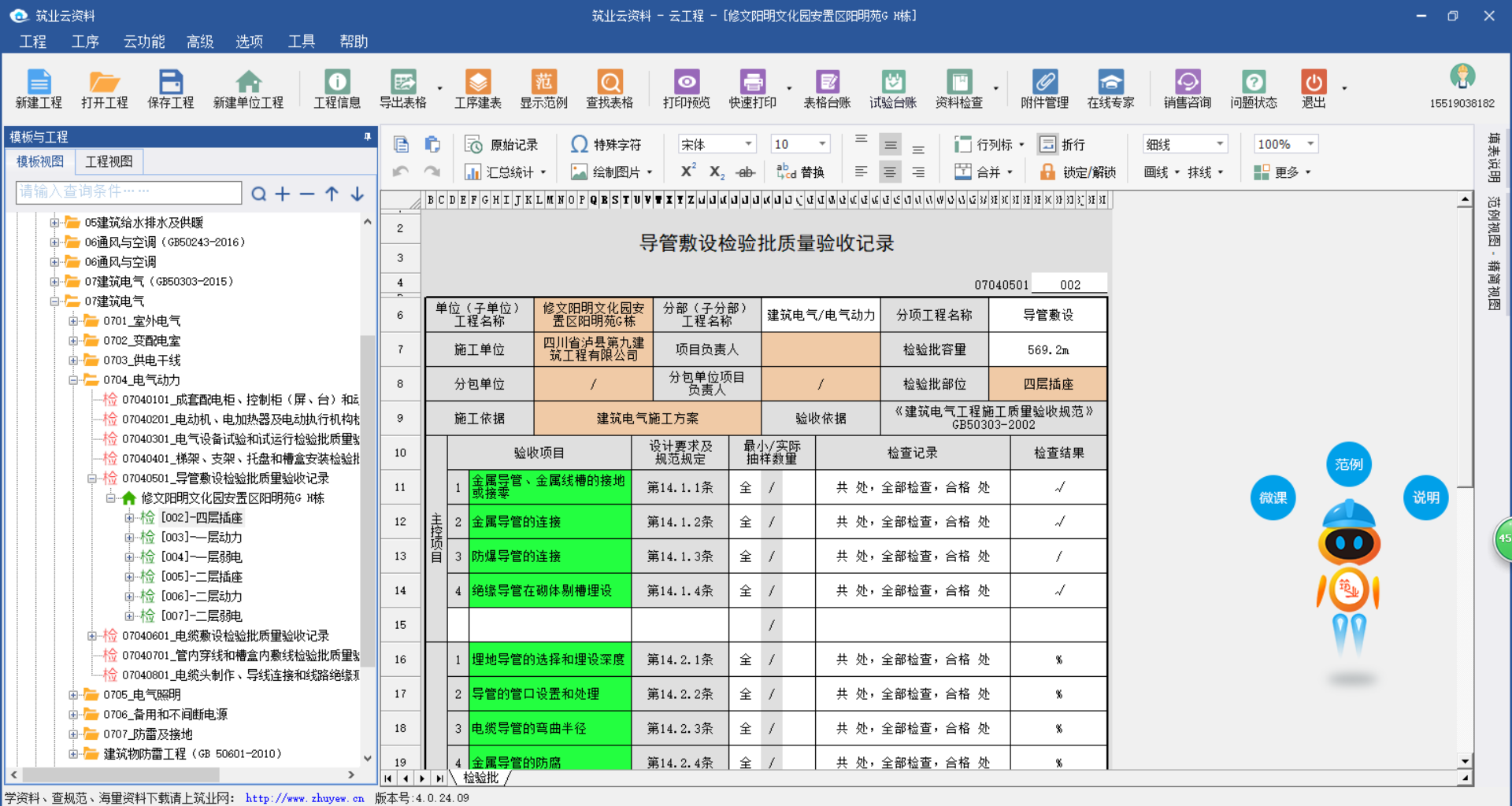Open the www.zhuyew.cn link
The height and width of the screenshot is (806, 1512).
coord(304,798)
